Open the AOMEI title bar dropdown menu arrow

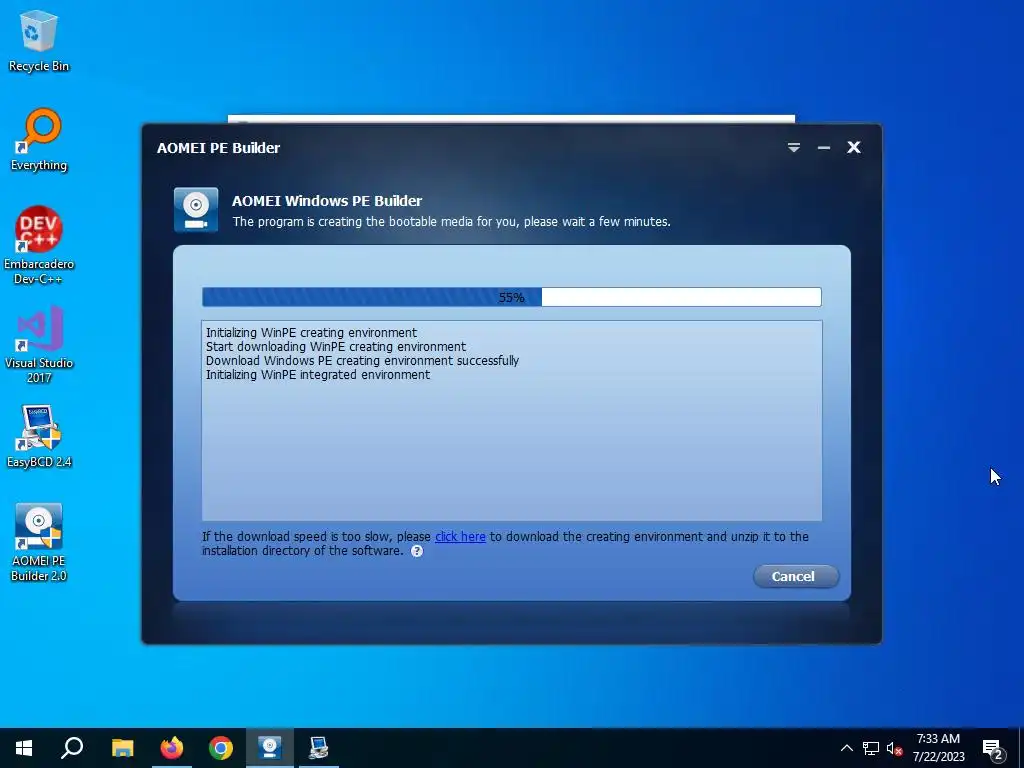tap(793, 148)
